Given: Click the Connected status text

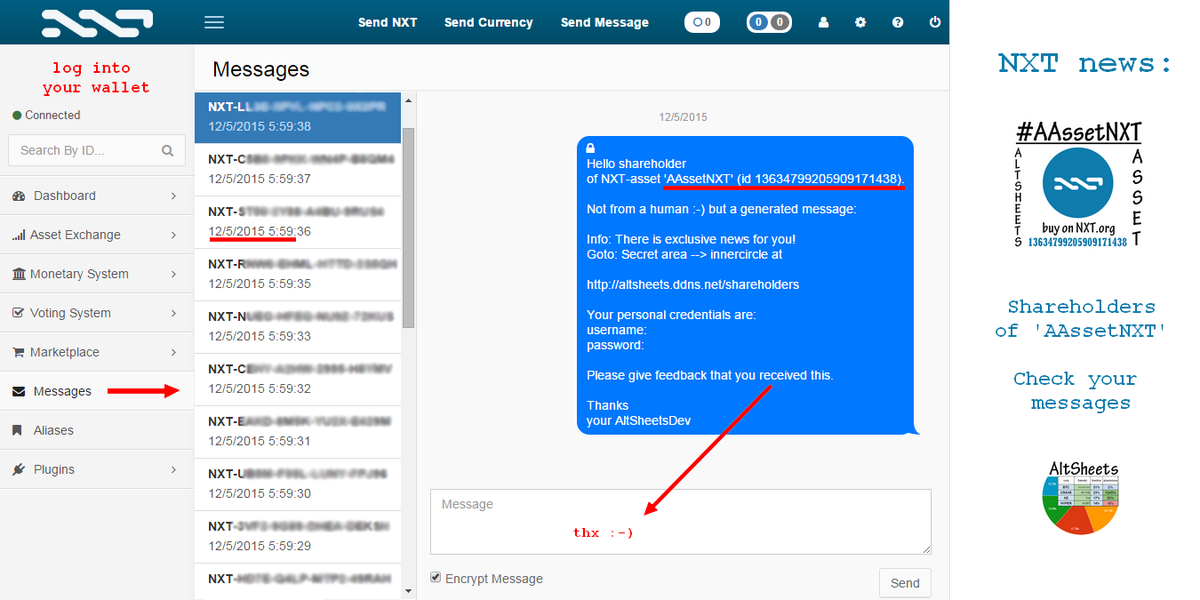Looking at the screenshot, I should pos(52,116).
